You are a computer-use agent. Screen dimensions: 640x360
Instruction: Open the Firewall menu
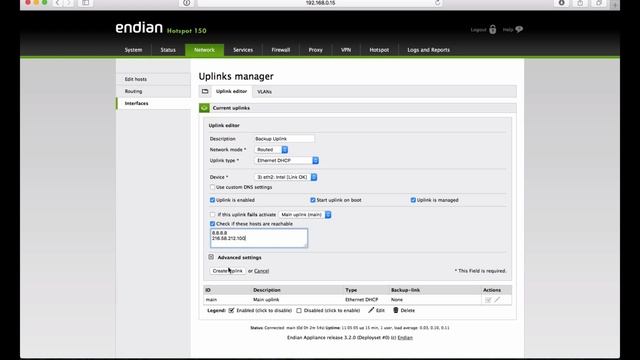(x=281, y=50)
